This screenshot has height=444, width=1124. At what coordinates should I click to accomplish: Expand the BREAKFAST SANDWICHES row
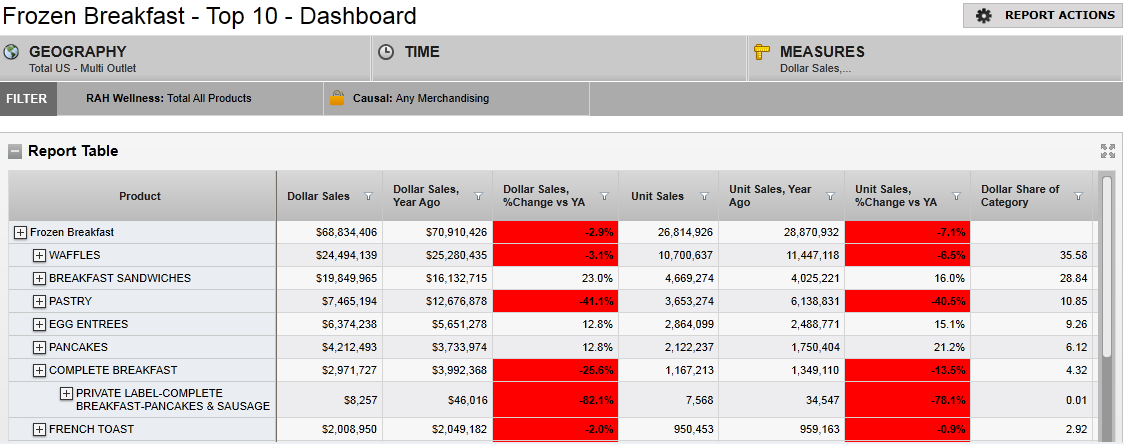39,278
